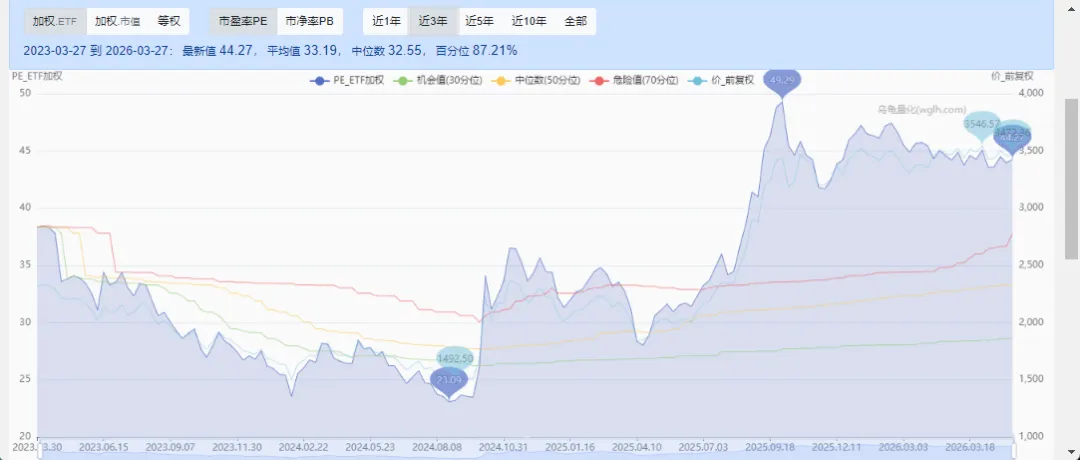Click the 50 left axis value
This screenshot has width=1080, height=460.
pos(25,93)
